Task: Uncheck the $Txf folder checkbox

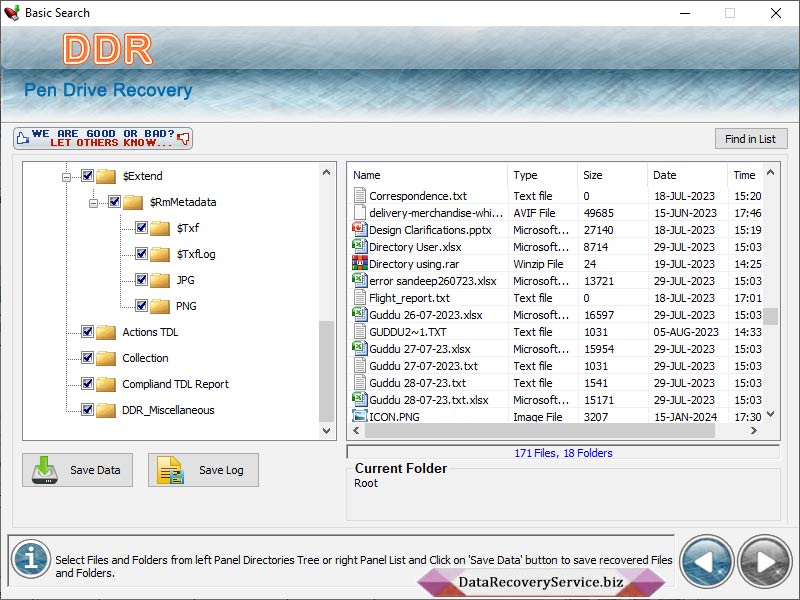Action: coord(141,228)
